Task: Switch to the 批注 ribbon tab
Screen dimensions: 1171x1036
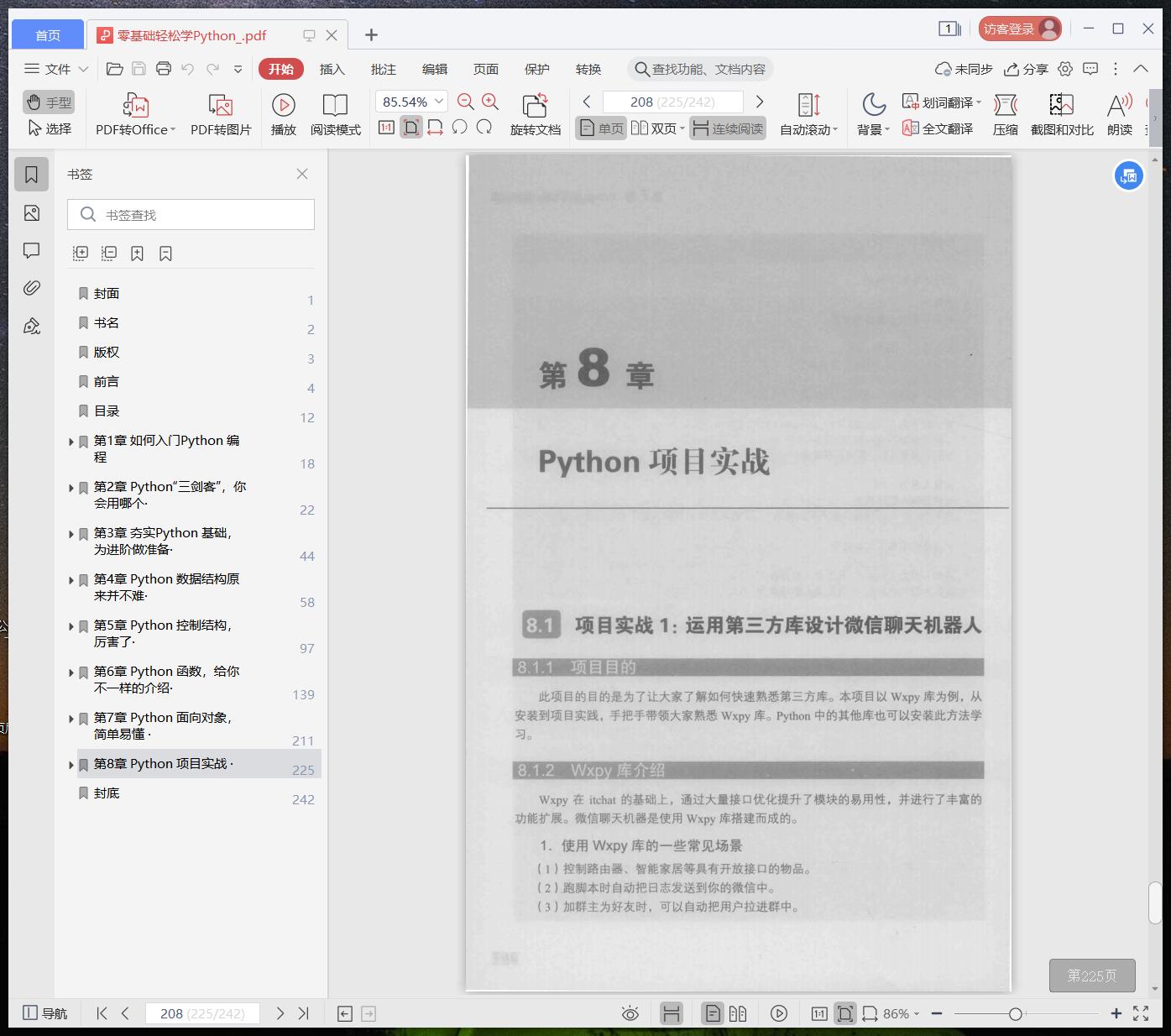Action: (384, 69)
